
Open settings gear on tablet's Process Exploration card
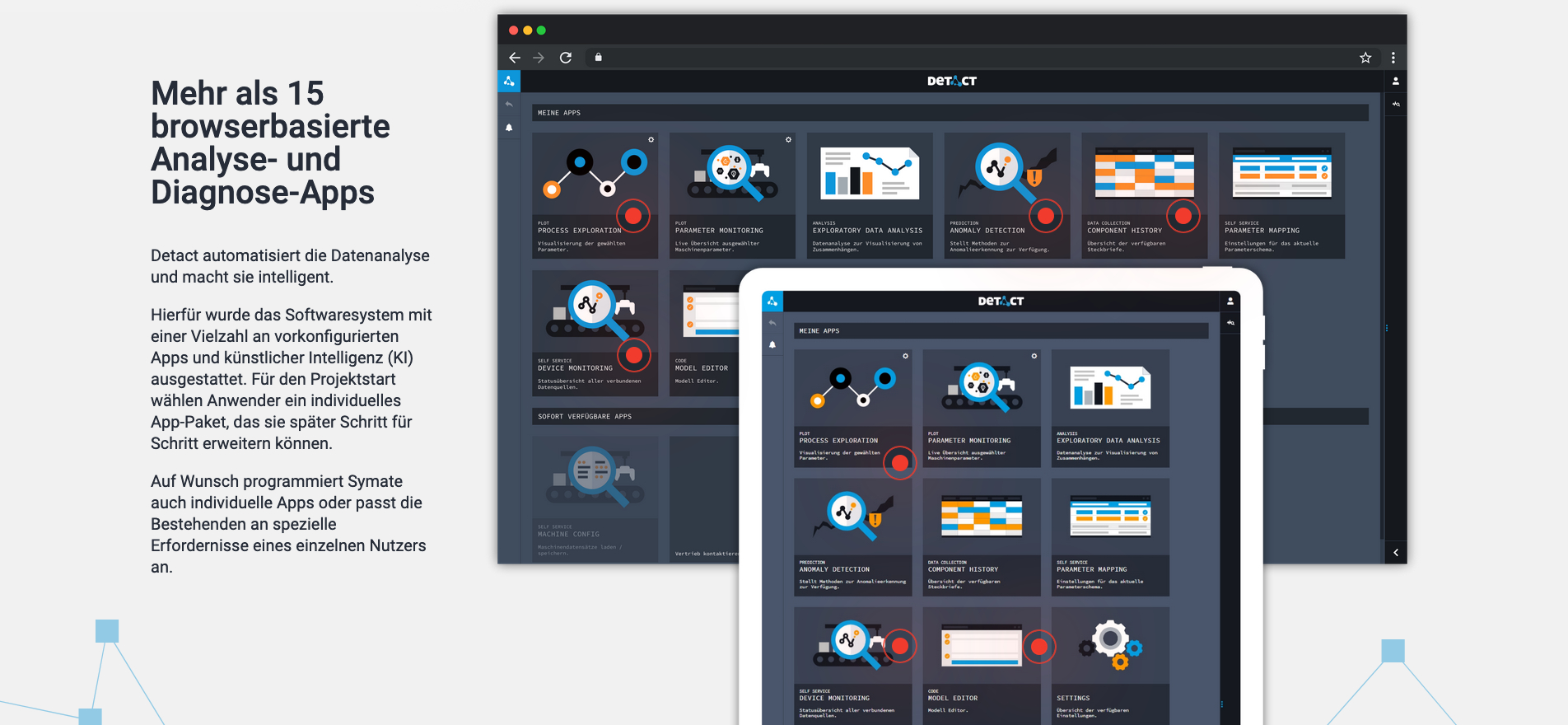pyautogui.click(x=905, y=357)
